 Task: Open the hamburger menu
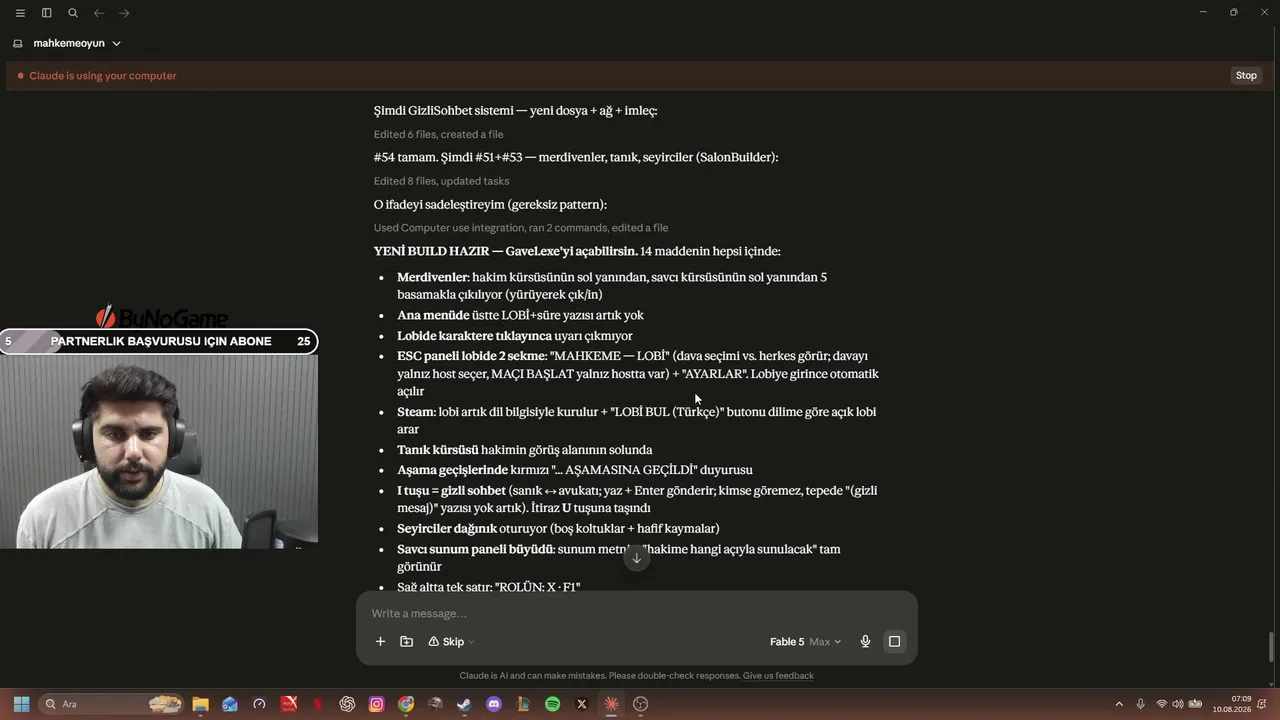click(x=20, y=13)
